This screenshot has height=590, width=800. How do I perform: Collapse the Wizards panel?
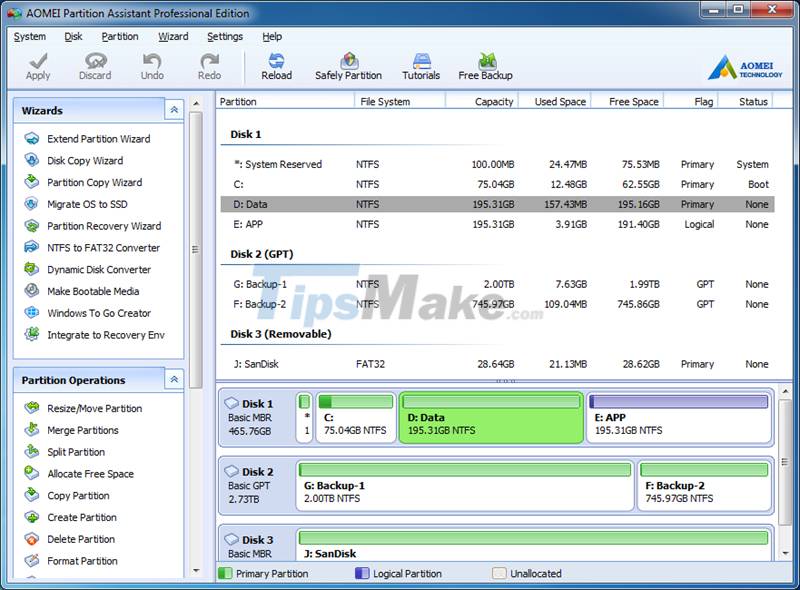(173, 110)
